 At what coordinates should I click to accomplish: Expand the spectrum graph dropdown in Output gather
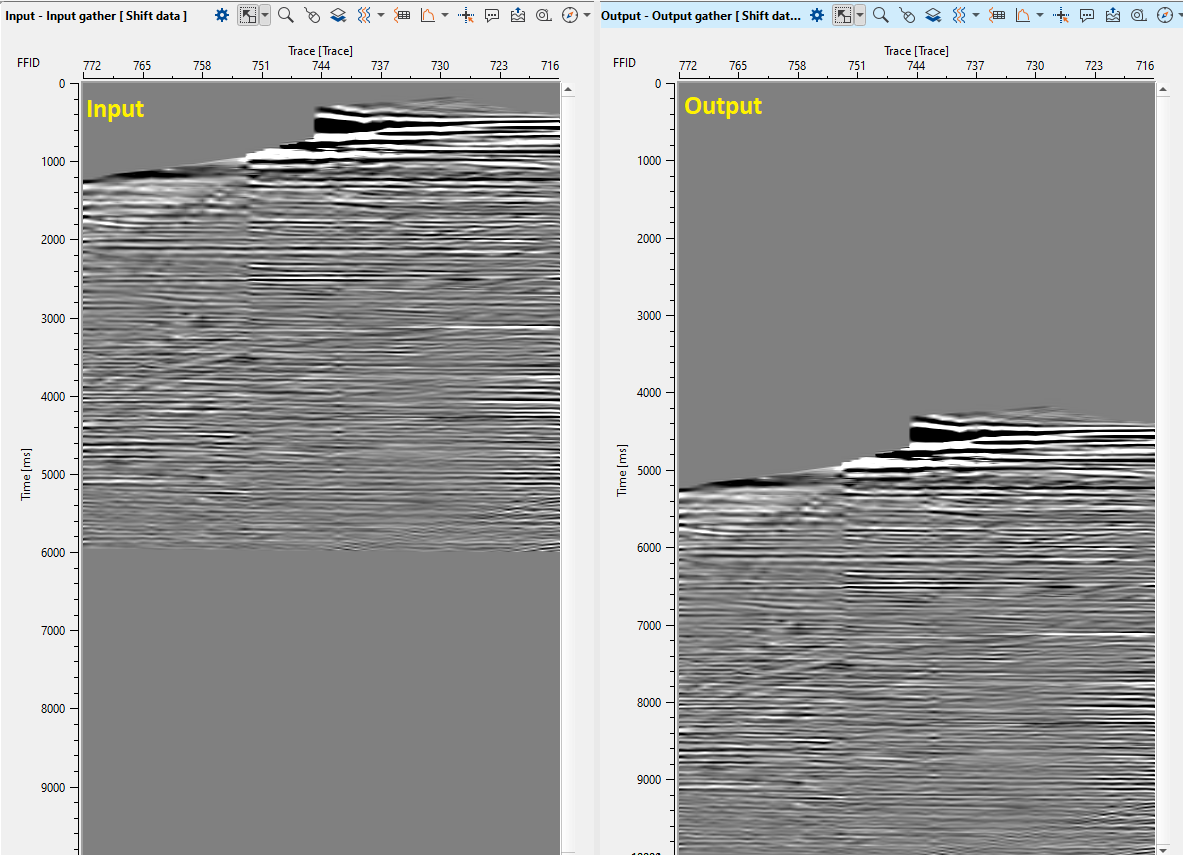[x=1040, y=15]
